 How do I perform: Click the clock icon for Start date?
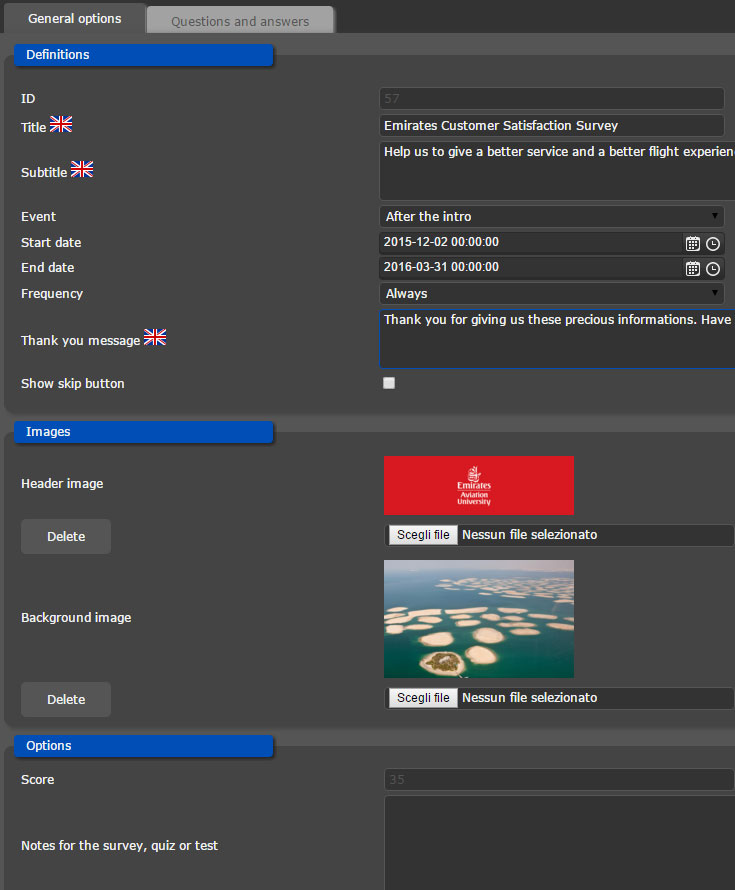[713, 243]
